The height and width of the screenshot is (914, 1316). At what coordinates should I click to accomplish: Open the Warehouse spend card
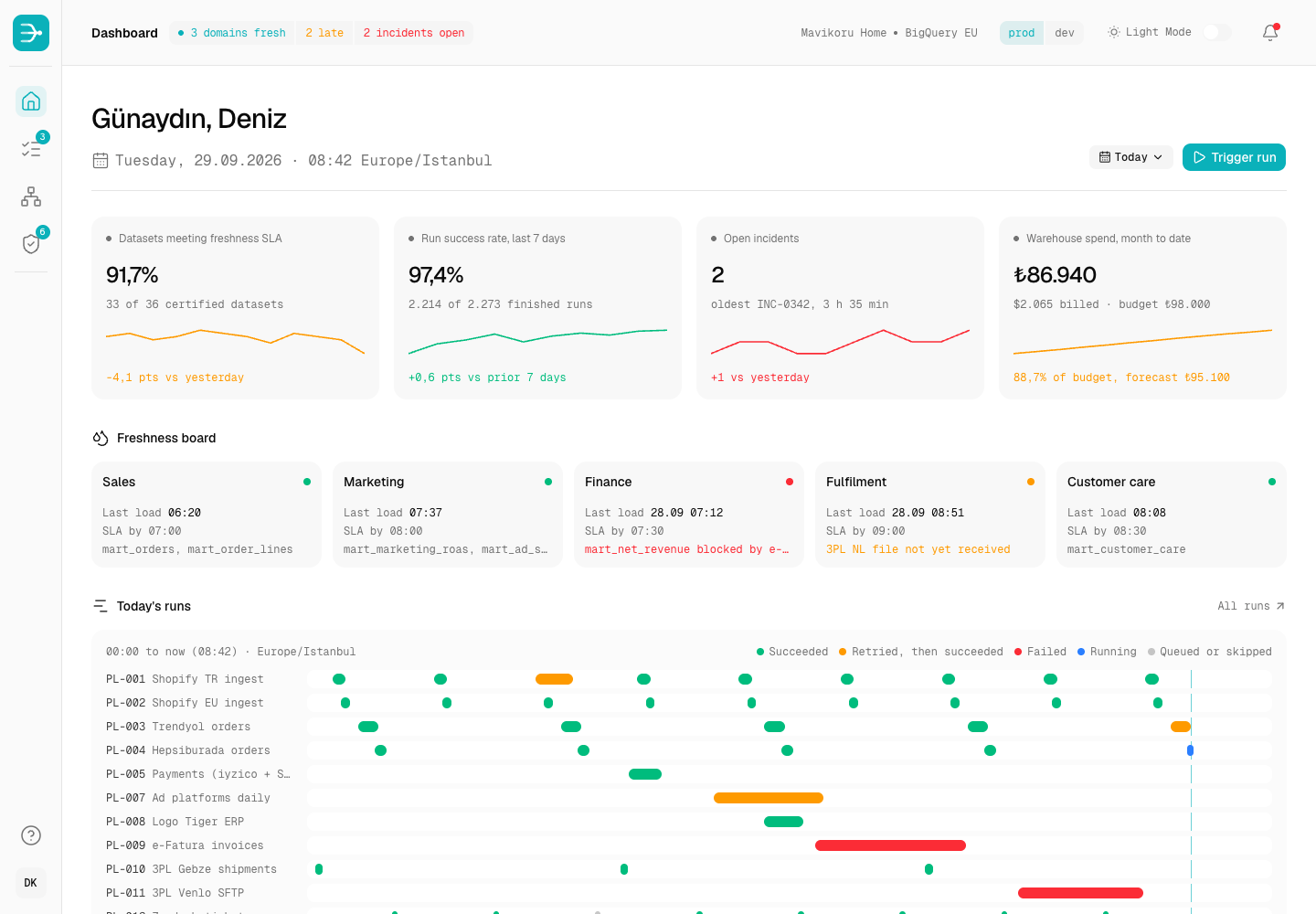(1142, 308)
